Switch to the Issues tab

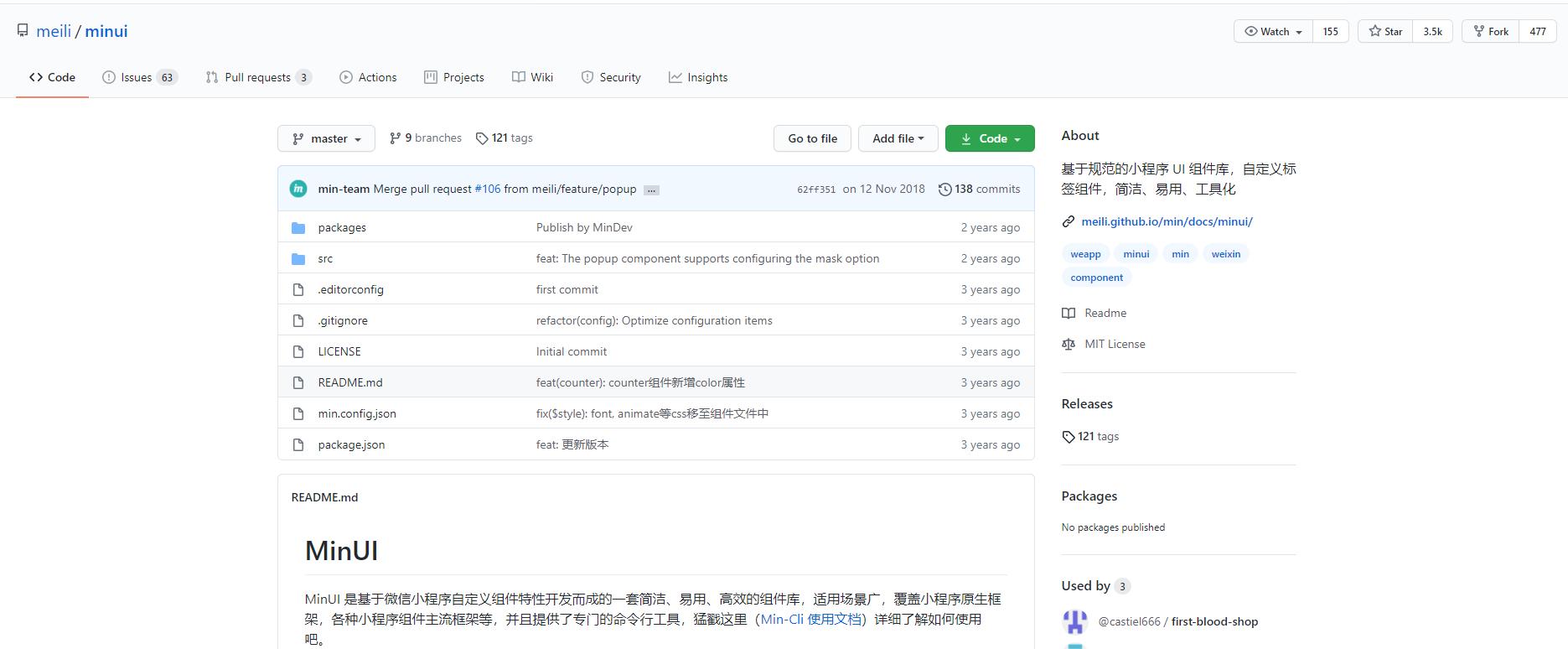coord(139,77)
